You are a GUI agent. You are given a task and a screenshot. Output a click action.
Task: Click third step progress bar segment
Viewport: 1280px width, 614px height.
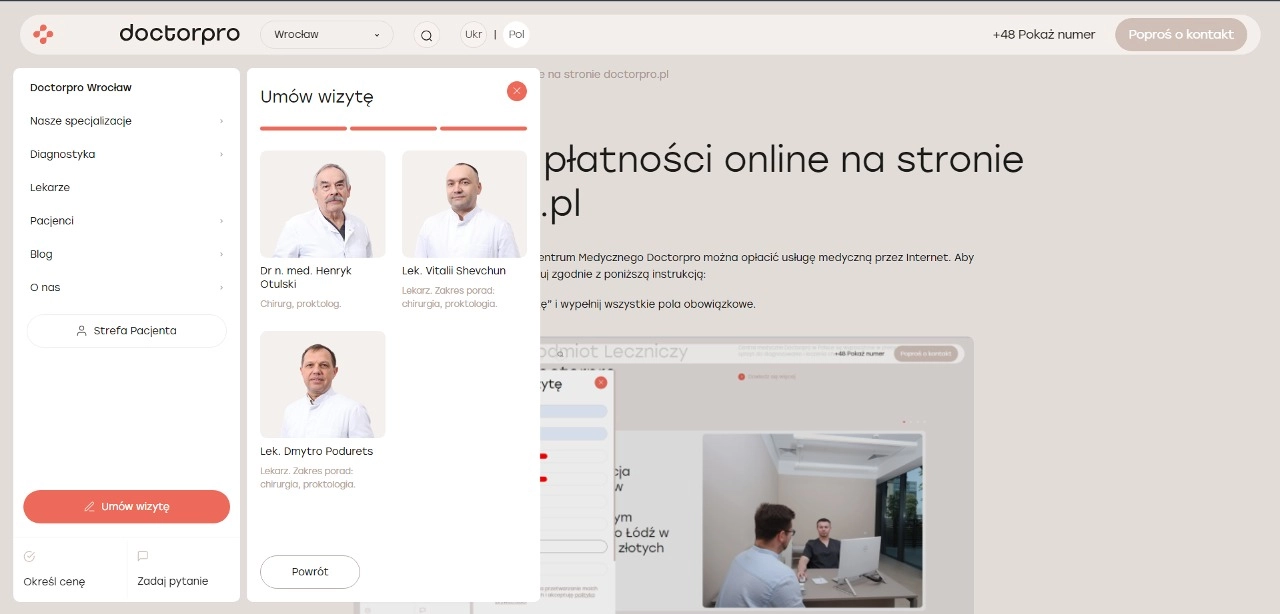483,128
